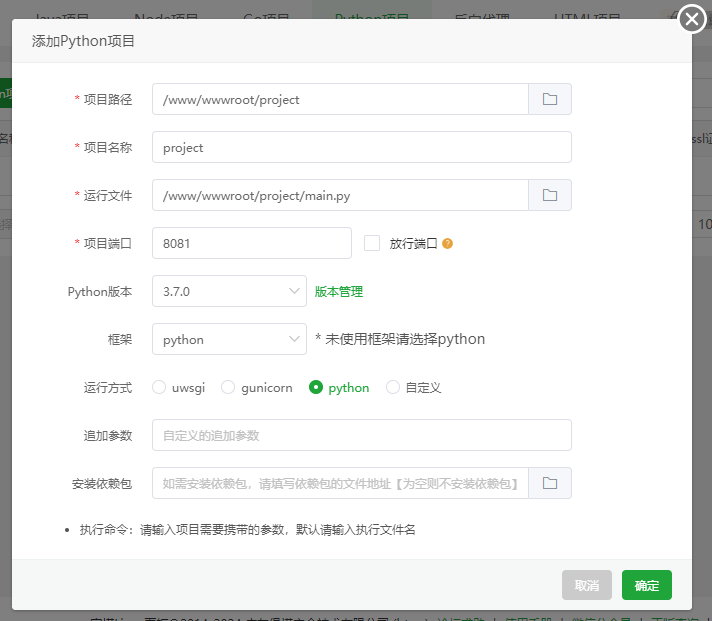
Task: Choose the 自定义 run mode option
Action: point(393,387)
